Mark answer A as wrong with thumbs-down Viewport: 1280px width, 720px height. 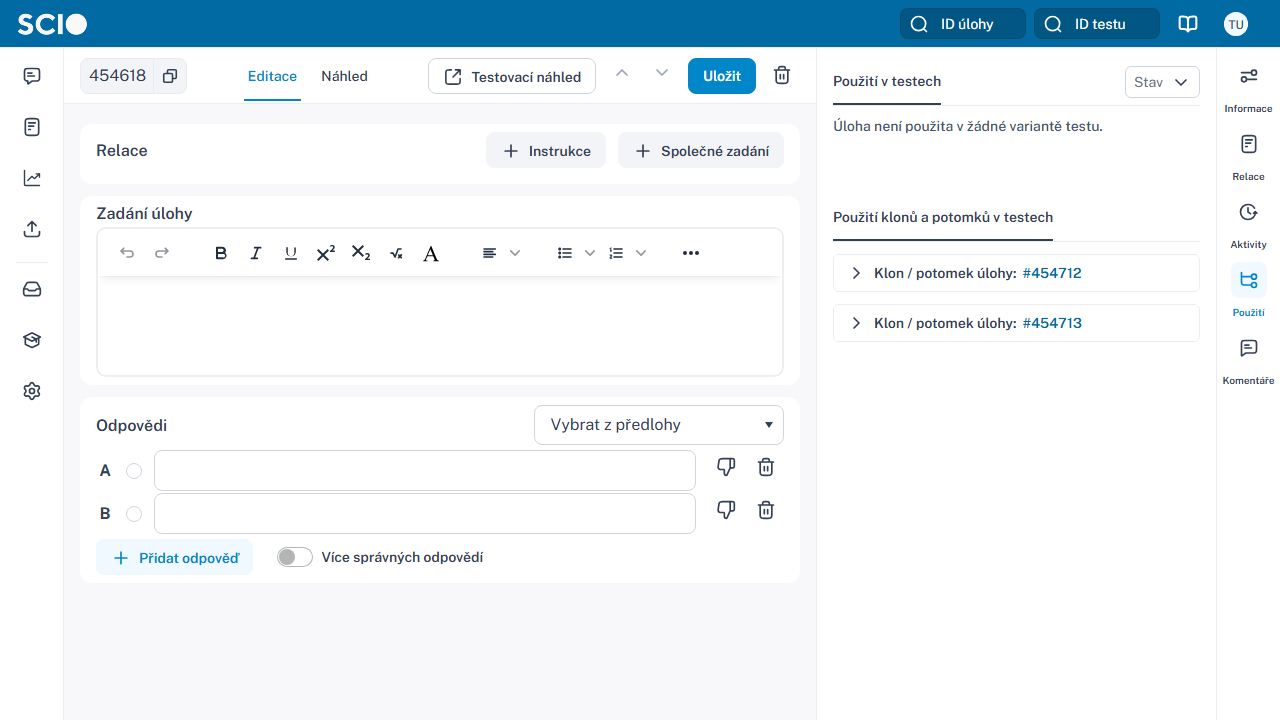point(727,467)
